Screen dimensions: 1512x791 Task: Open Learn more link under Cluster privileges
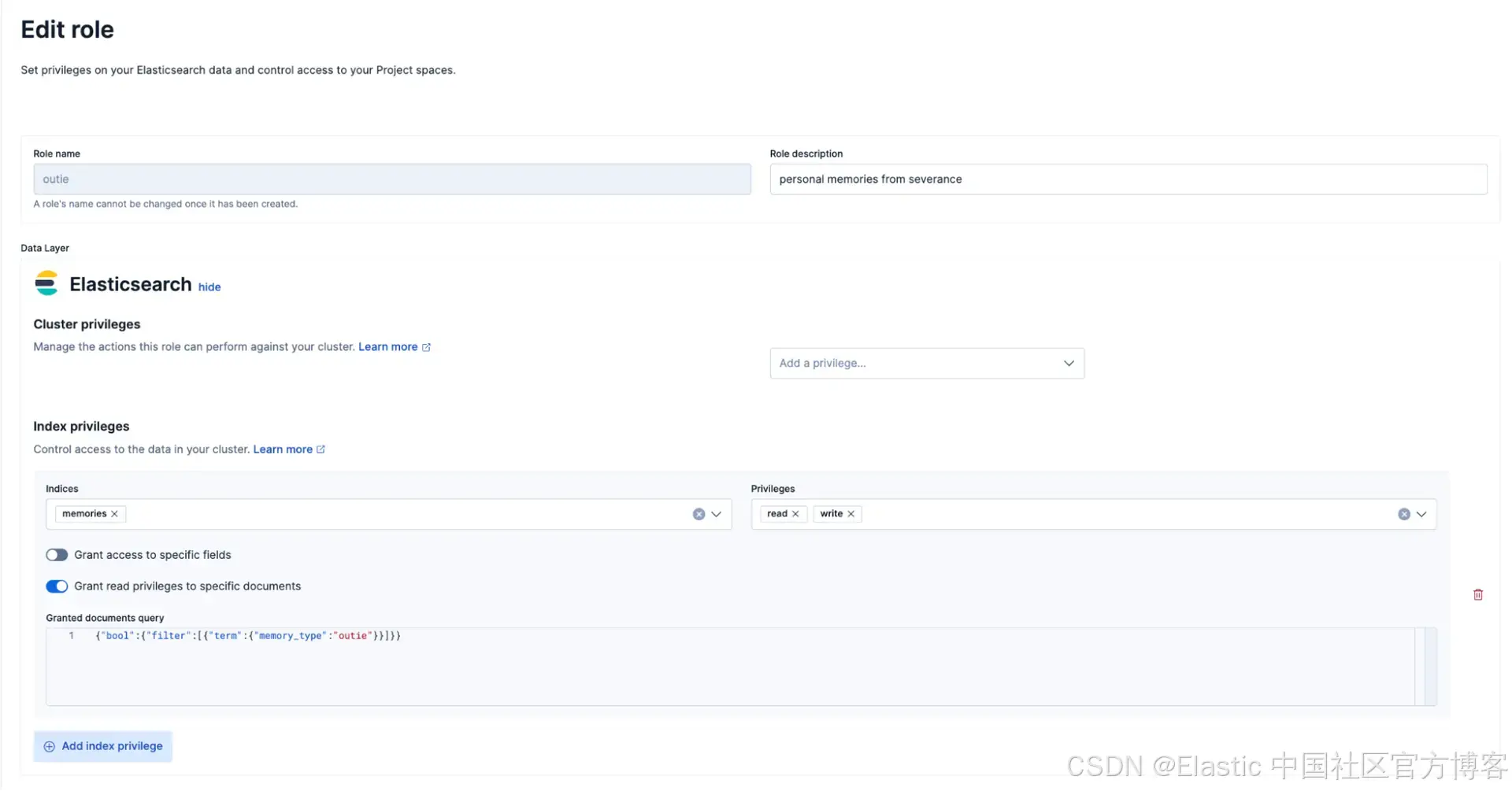click(x=388, y=347)
